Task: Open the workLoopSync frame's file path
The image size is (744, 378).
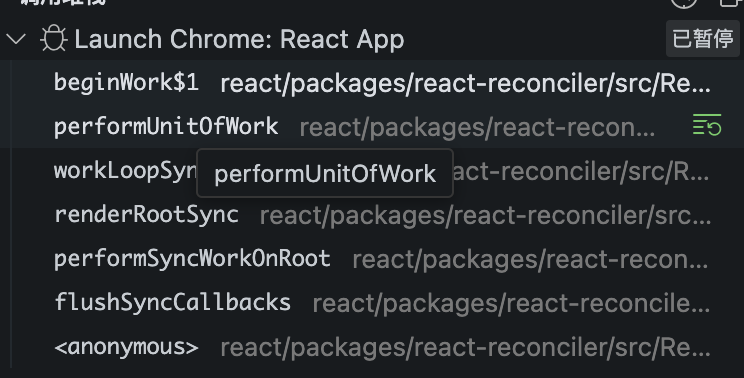Action: click(581, 171)
